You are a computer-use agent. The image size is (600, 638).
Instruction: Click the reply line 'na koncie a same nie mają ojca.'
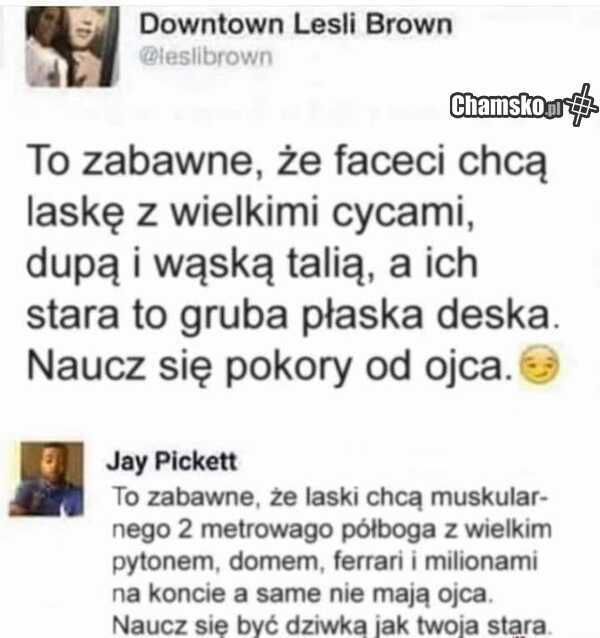302,593
